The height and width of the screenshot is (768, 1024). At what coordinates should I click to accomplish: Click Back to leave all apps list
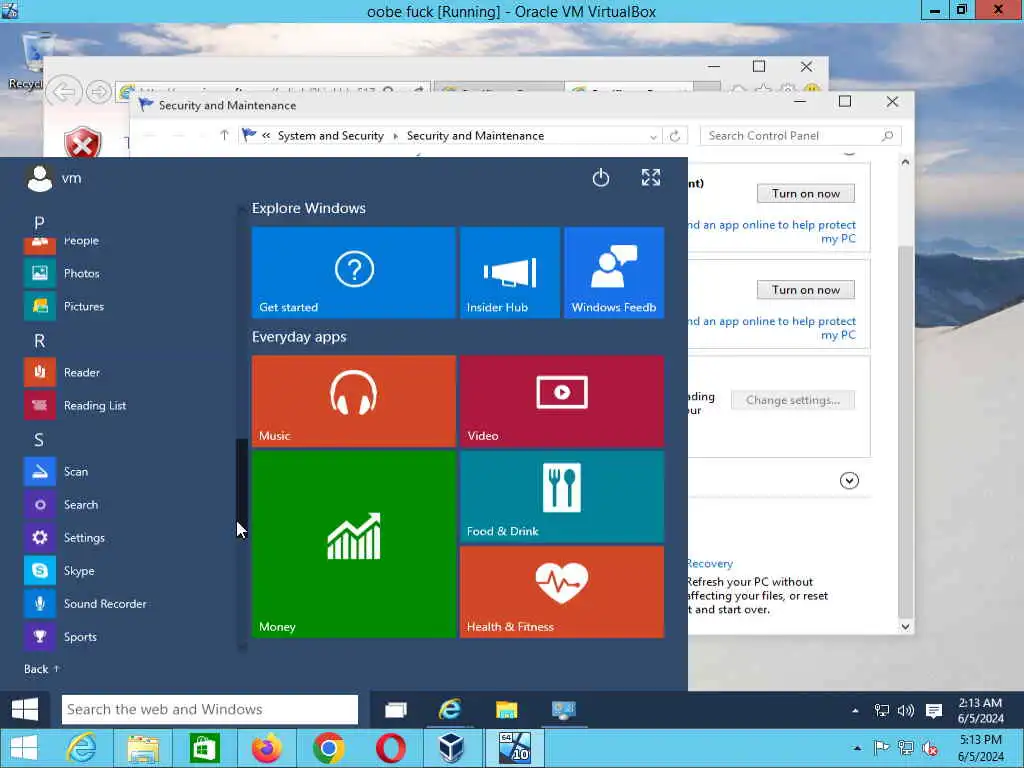[42, 669]
